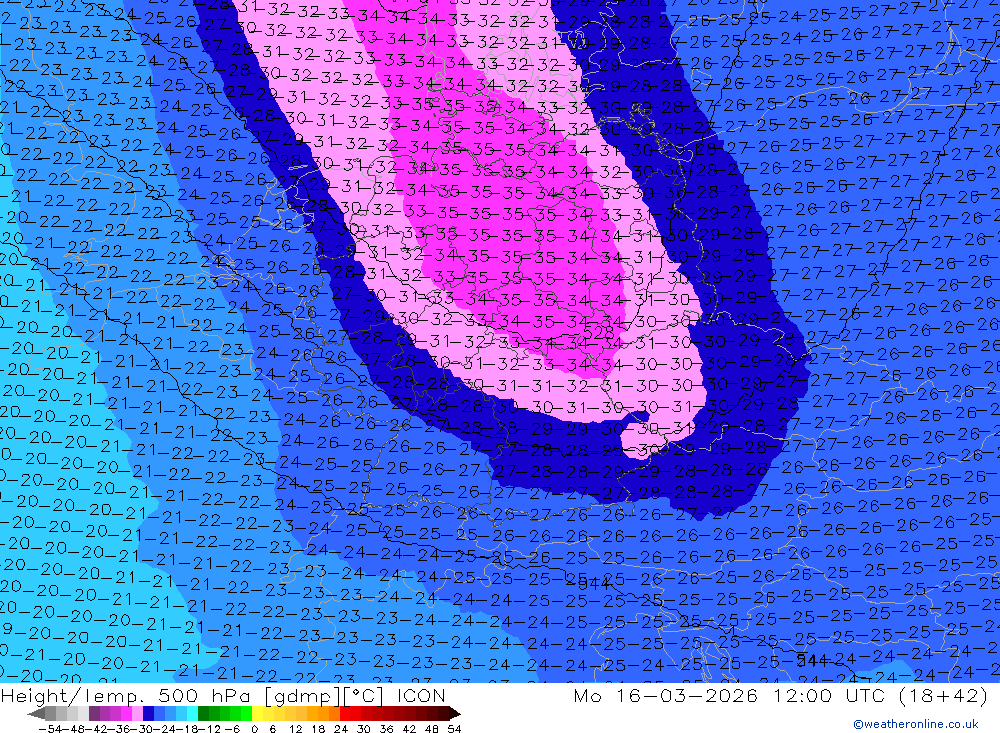The width and height of the screenshot is (1000, 733).
Task: Click the cyan legend swatch left of -12
Action: 192,713
